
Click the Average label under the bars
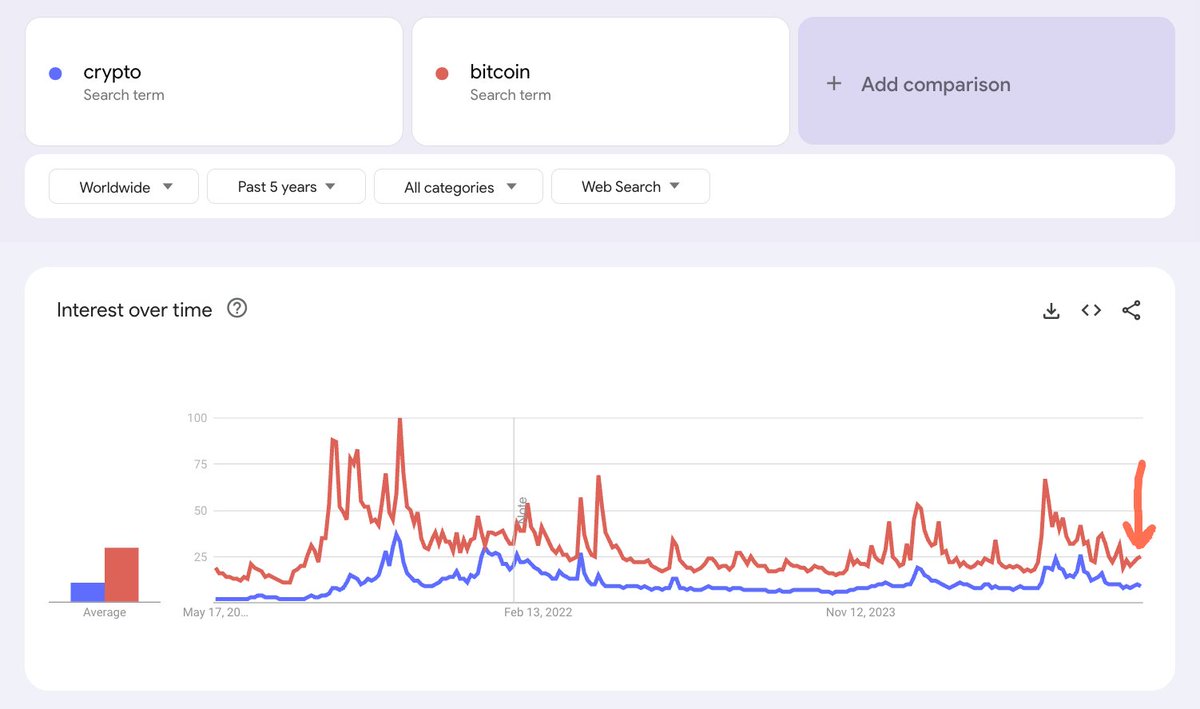pyautogui.click(x=104, y=612)
